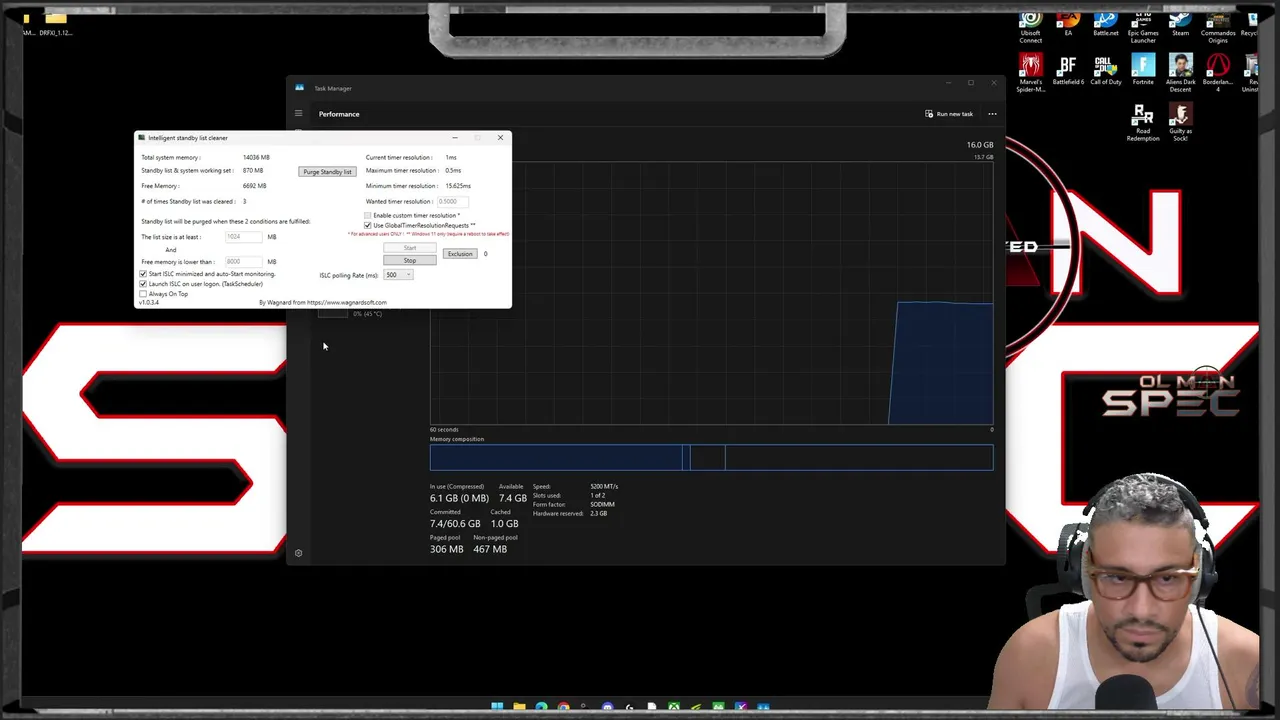Toggle Launch ISLC on user logon
The width and height of the screenshot is (1280, 720).
tap(143, 284)
